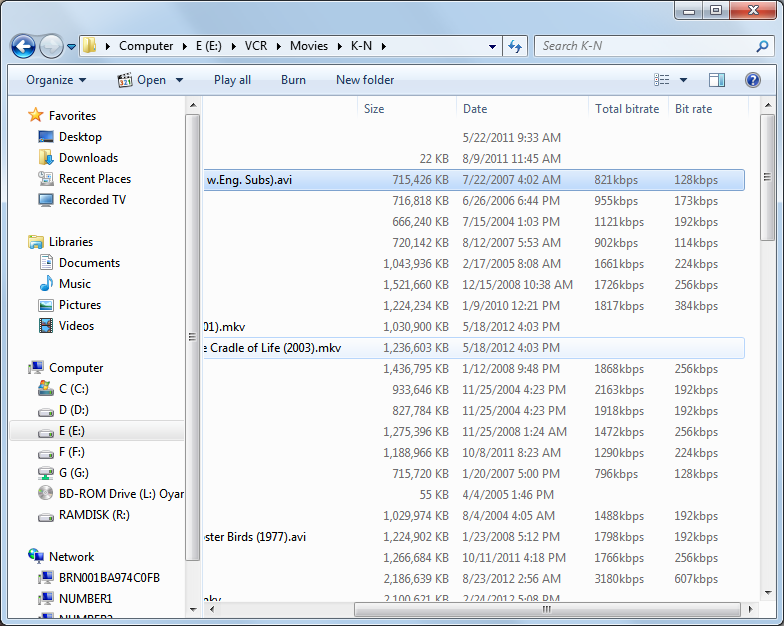Screen dimensions: 784x626
Task: Click the file list vertical scrollbar thumb
Action: coord(768,177)
